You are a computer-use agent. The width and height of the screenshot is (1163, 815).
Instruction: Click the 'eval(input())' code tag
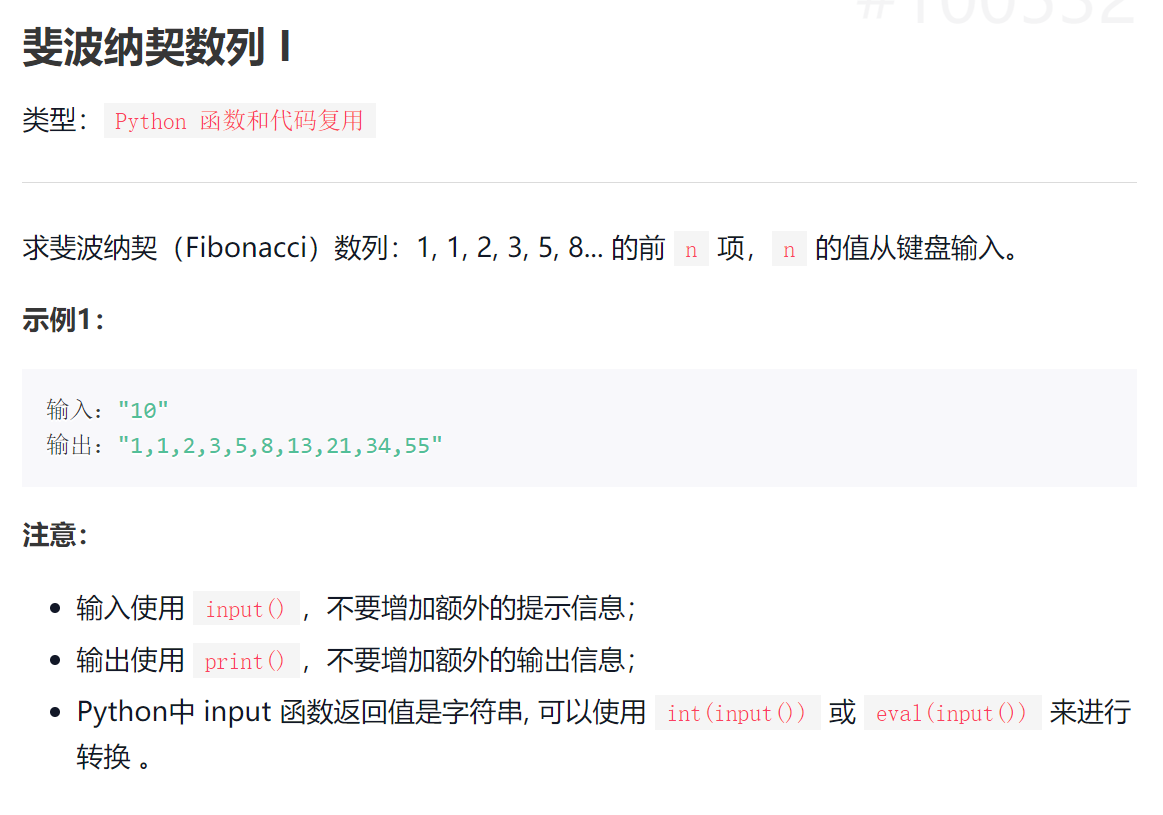tap(952, 712)
